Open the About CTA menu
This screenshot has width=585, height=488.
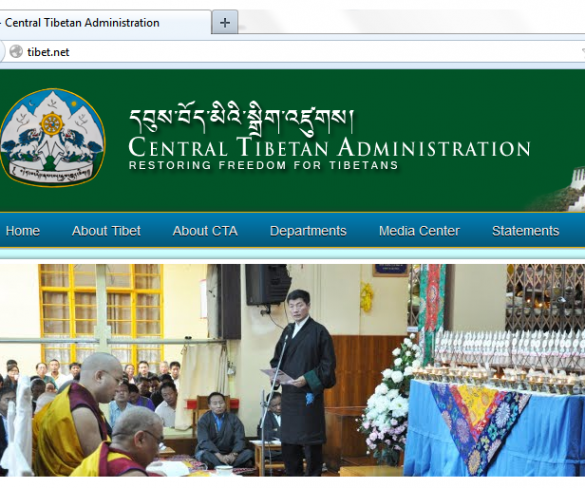[205, 231]
